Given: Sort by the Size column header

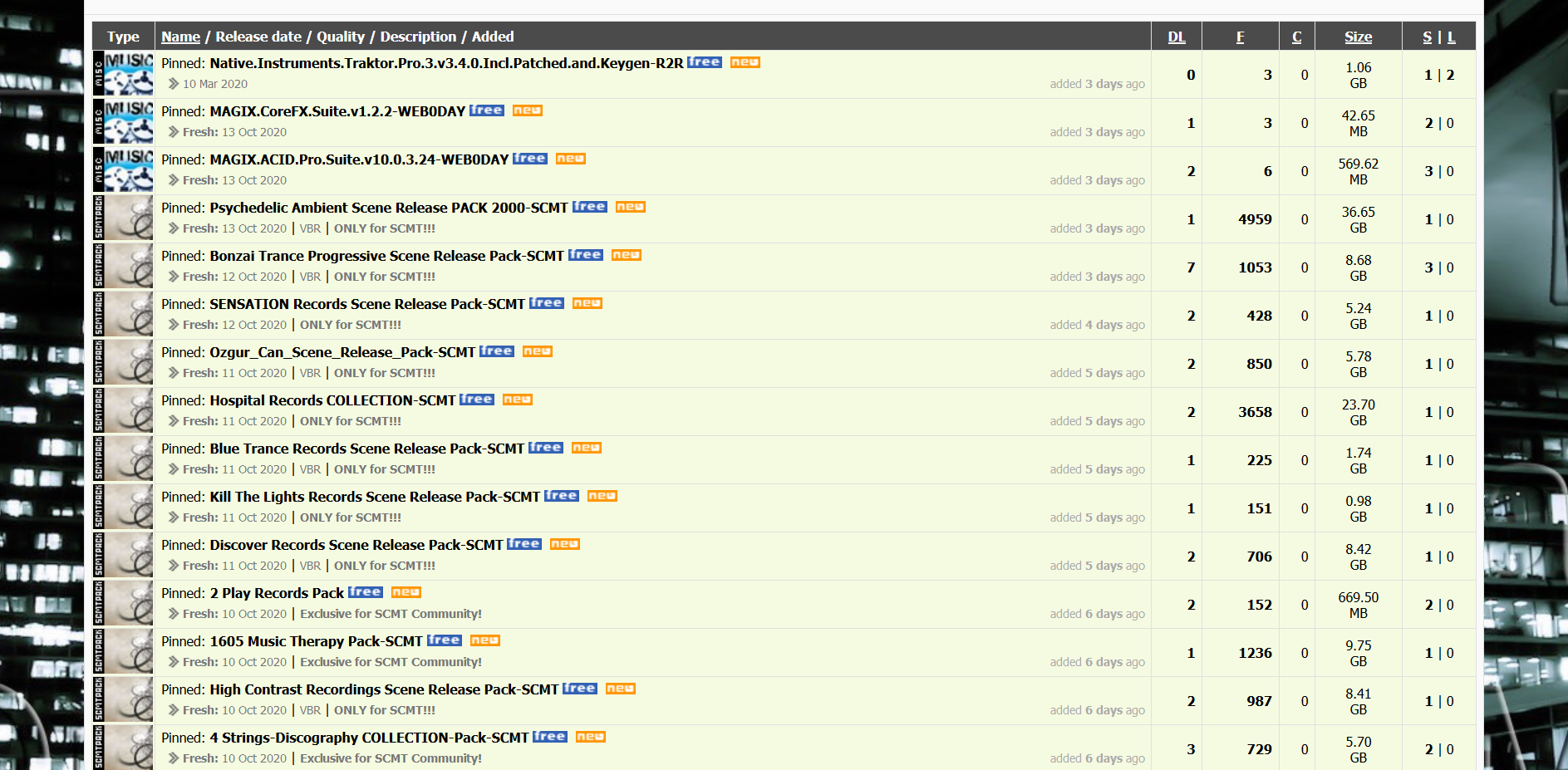Looking at the screenshot, I should [x=1359, y=37].
